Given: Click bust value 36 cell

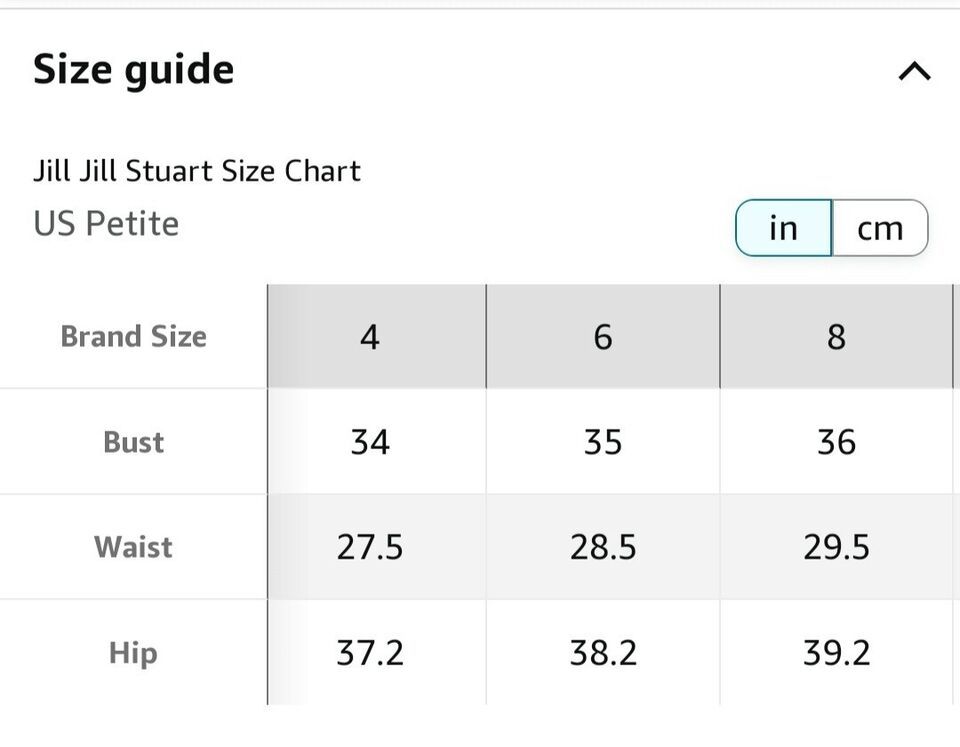Looking at the screenshot, I should click(836, 441).
